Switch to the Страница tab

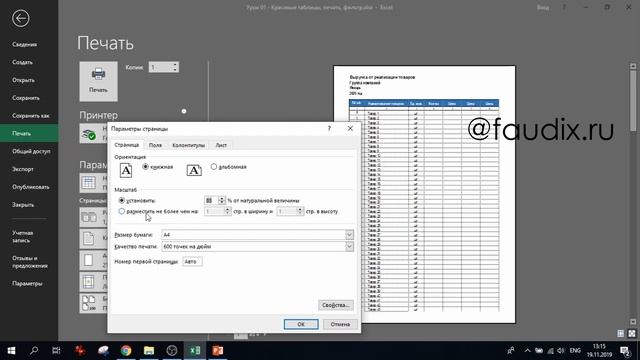point(127,145)
